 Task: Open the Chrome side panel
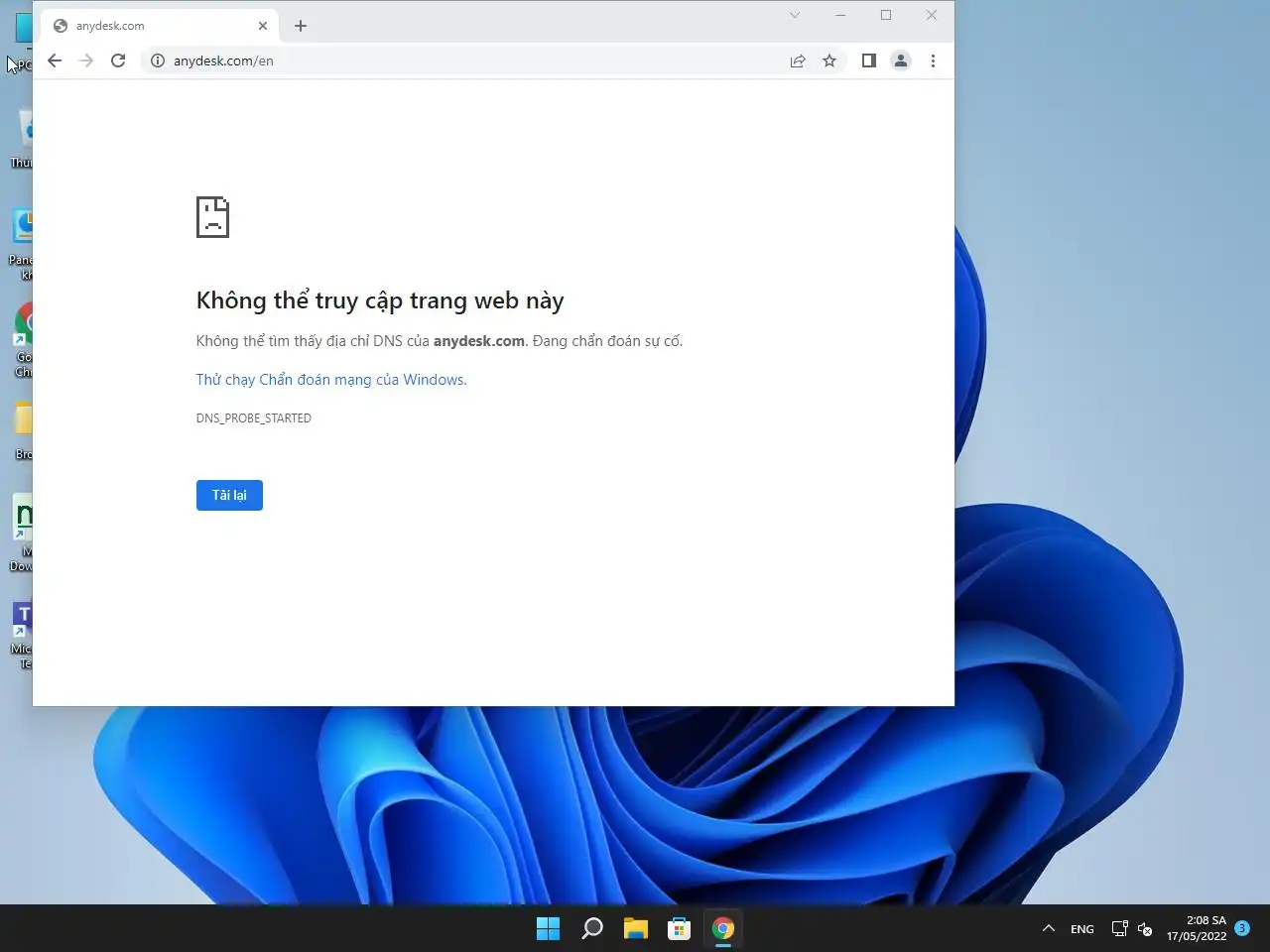pyautogui.click(x=869, y=60)
